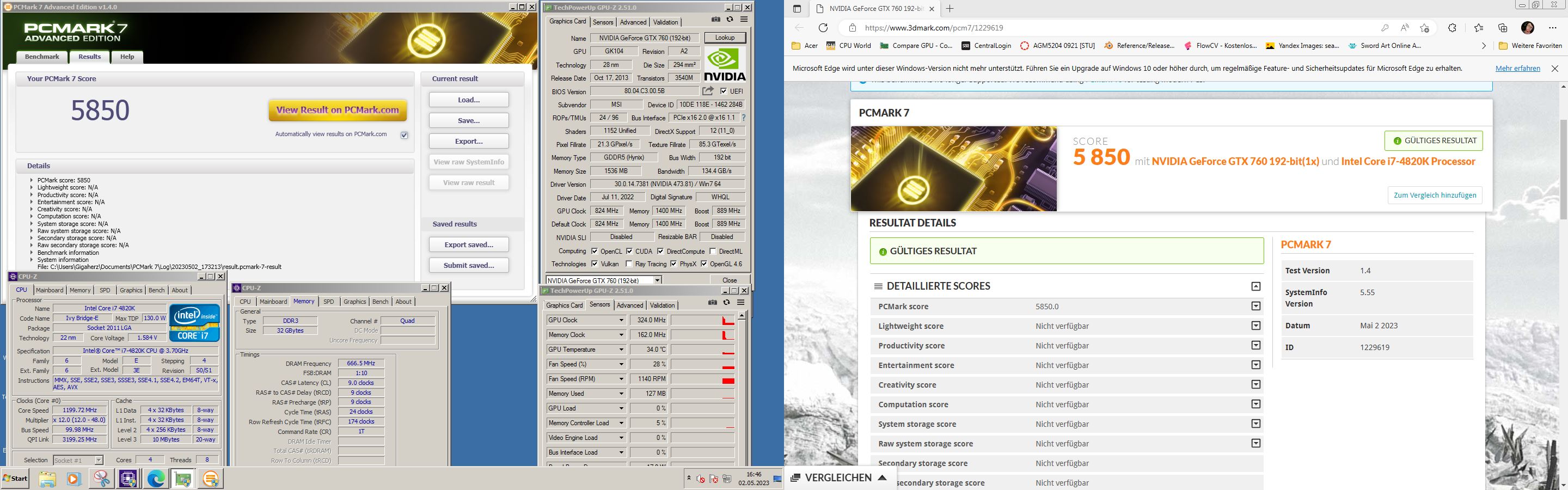Add this page to favorites star icon
The width and height of the screenshot is (1568, 490).
coord(1424,27)
